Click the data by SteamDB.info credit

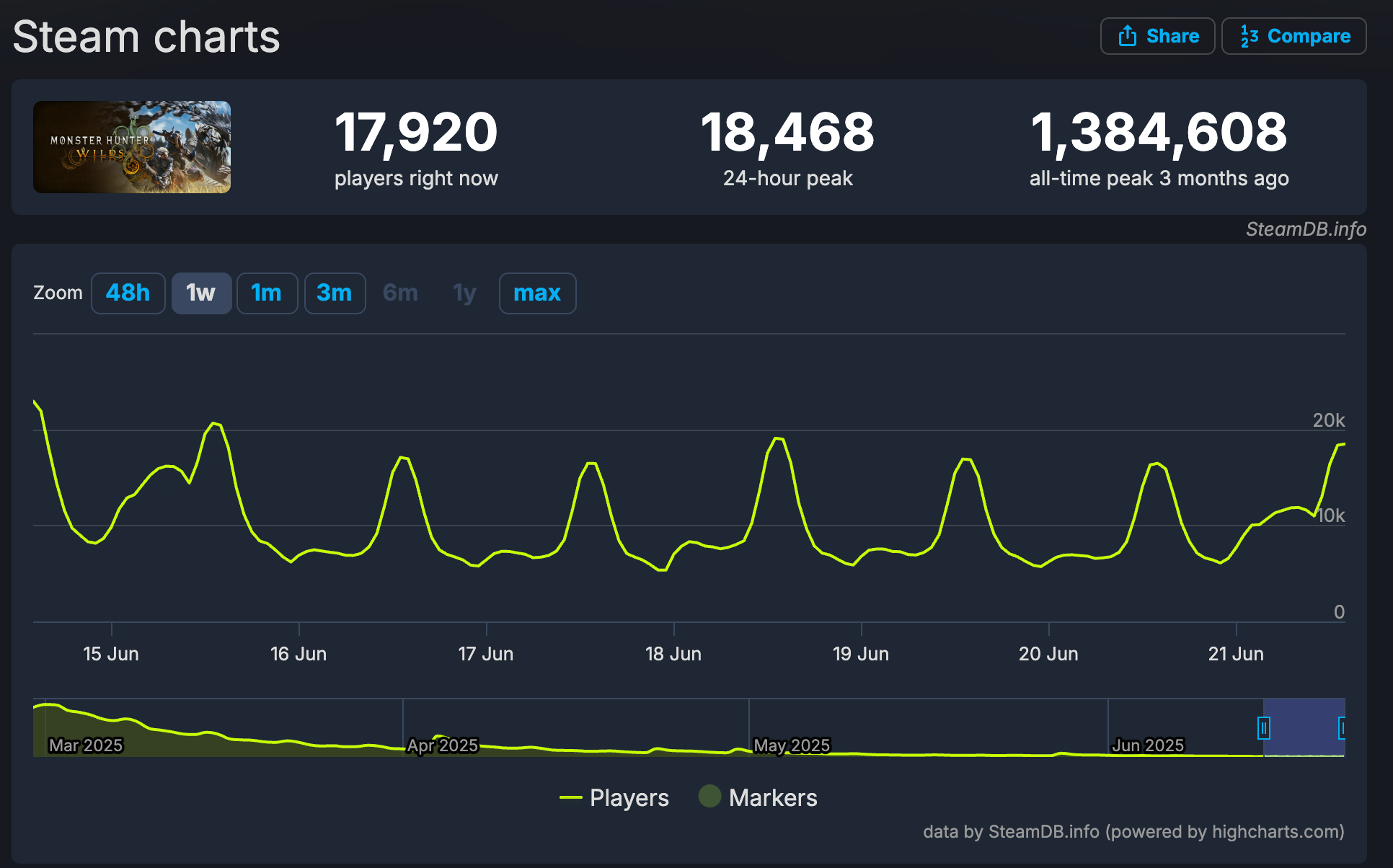click(x=1133, y=832)
